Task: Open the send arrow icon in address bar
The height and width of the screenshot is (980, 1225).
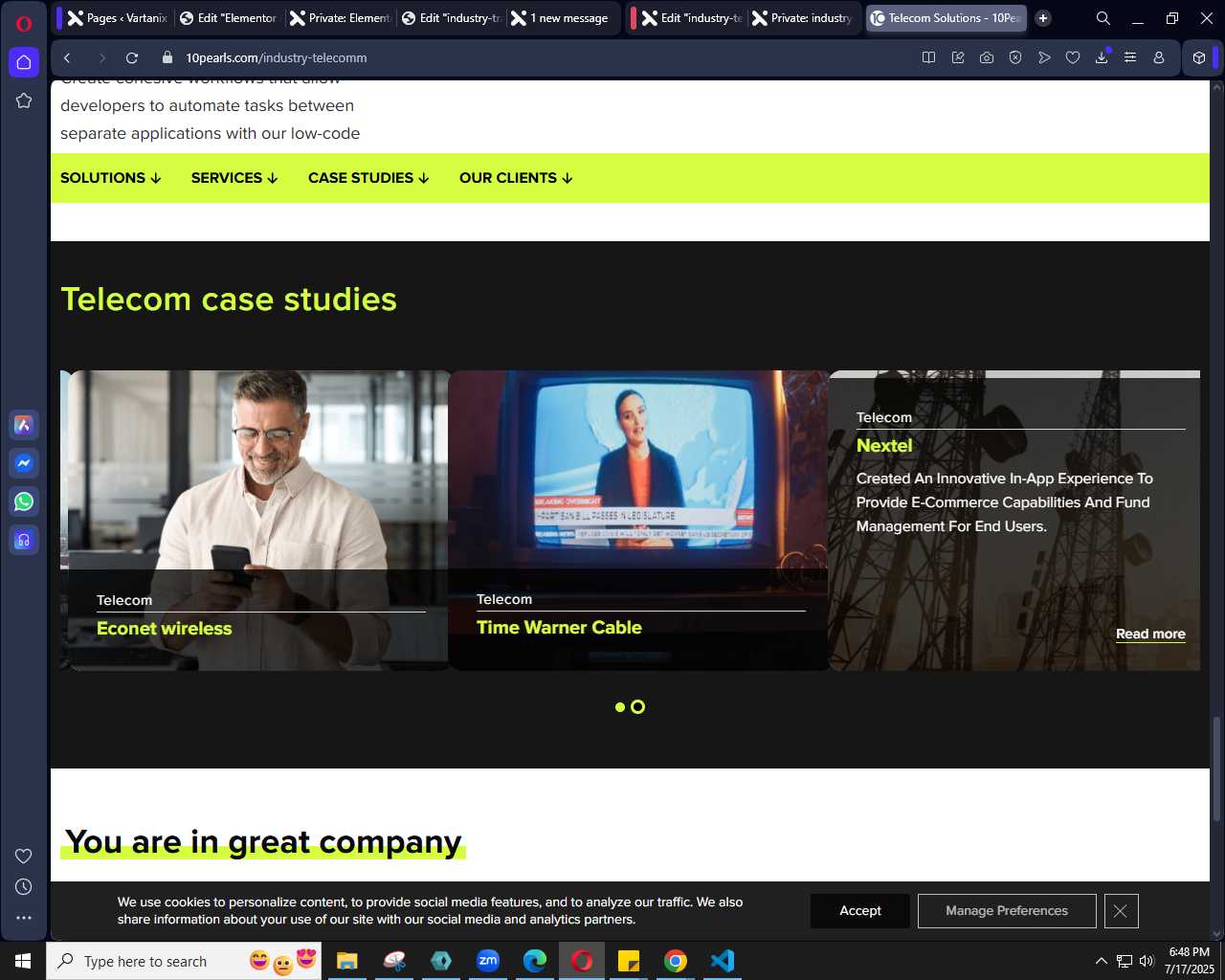Action: (1044, 57)
